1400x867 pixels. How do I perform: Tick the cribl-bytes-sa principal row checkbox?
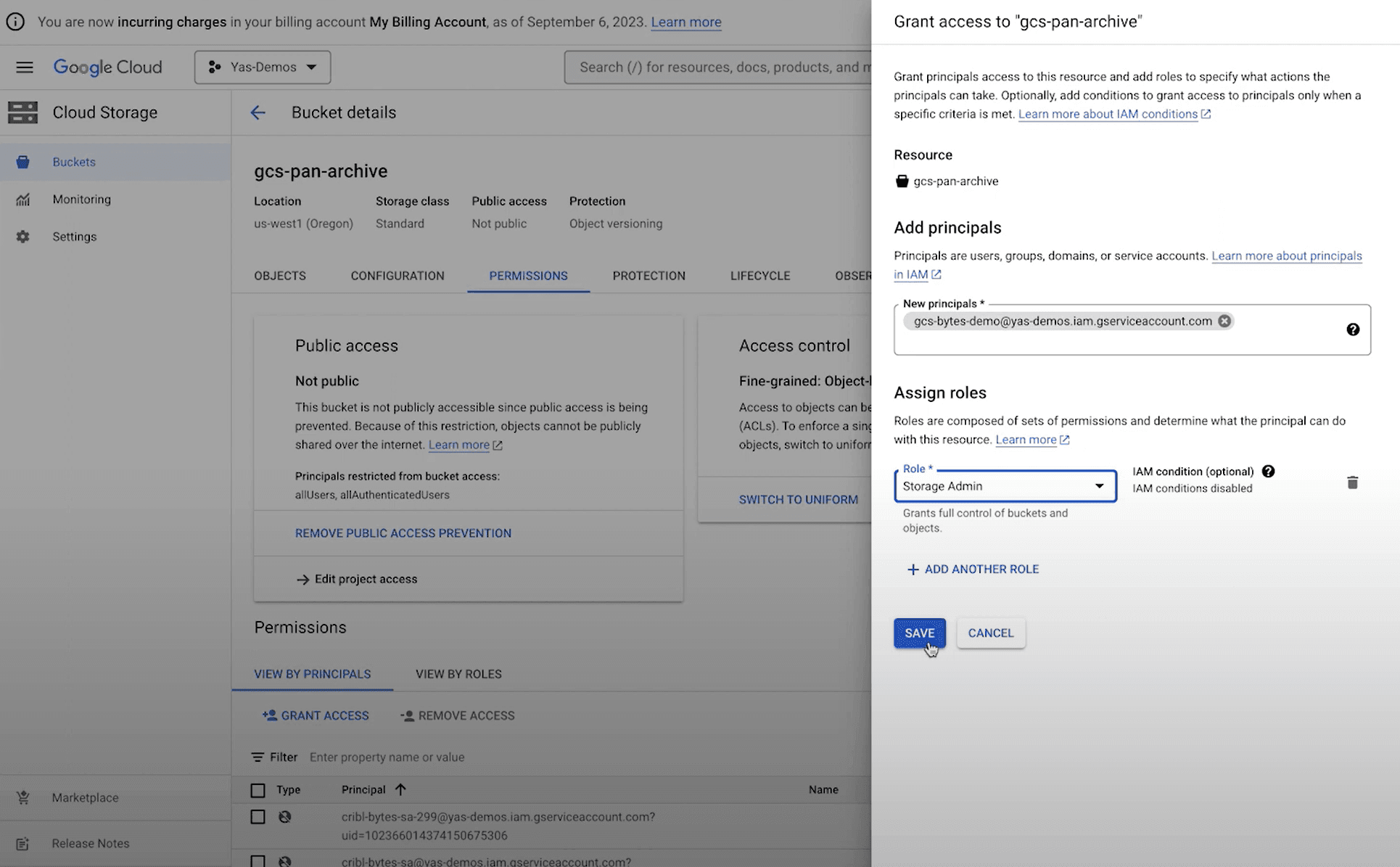(x=258, y=861)
